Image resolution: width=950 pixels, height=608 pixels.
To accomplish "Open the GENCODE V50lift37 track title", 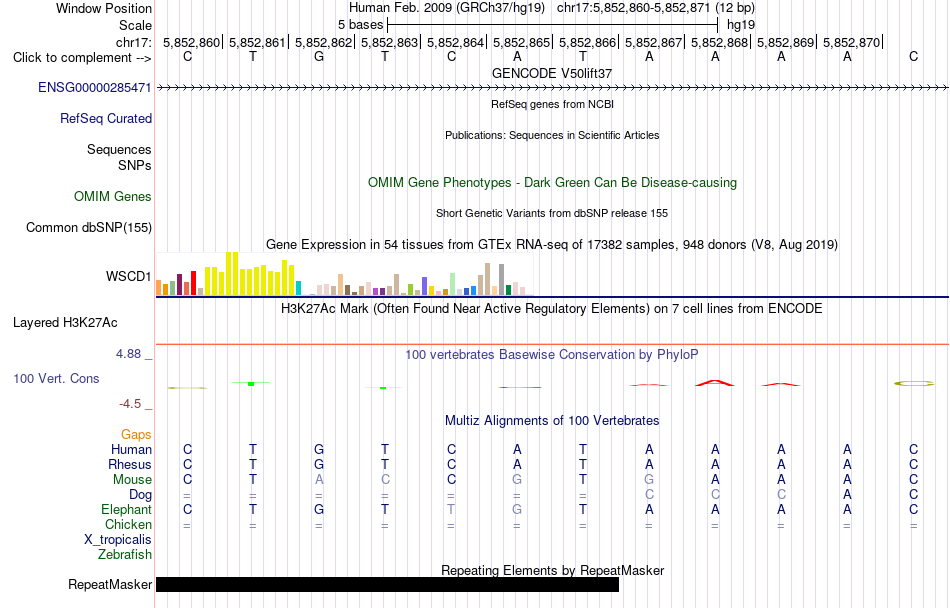I will point(552,73).
